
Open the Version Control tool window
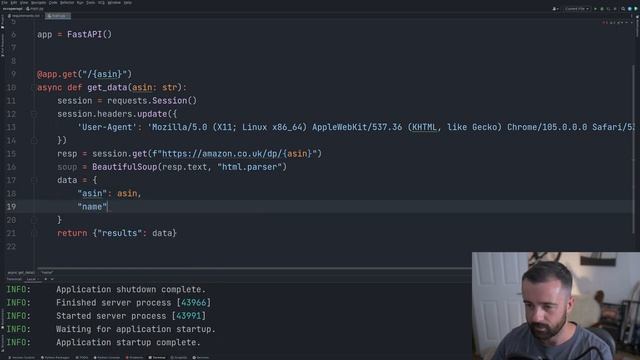(22, 358)
